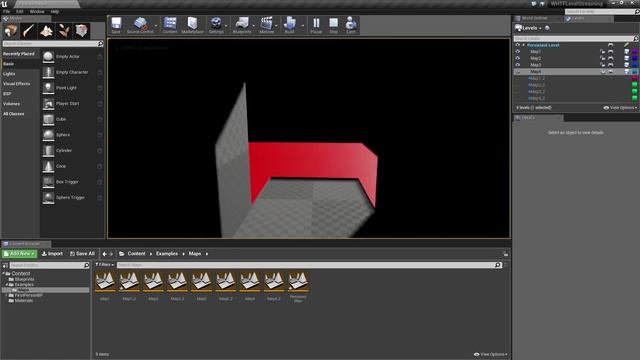Click the Save All button

(x=82, y=254)
